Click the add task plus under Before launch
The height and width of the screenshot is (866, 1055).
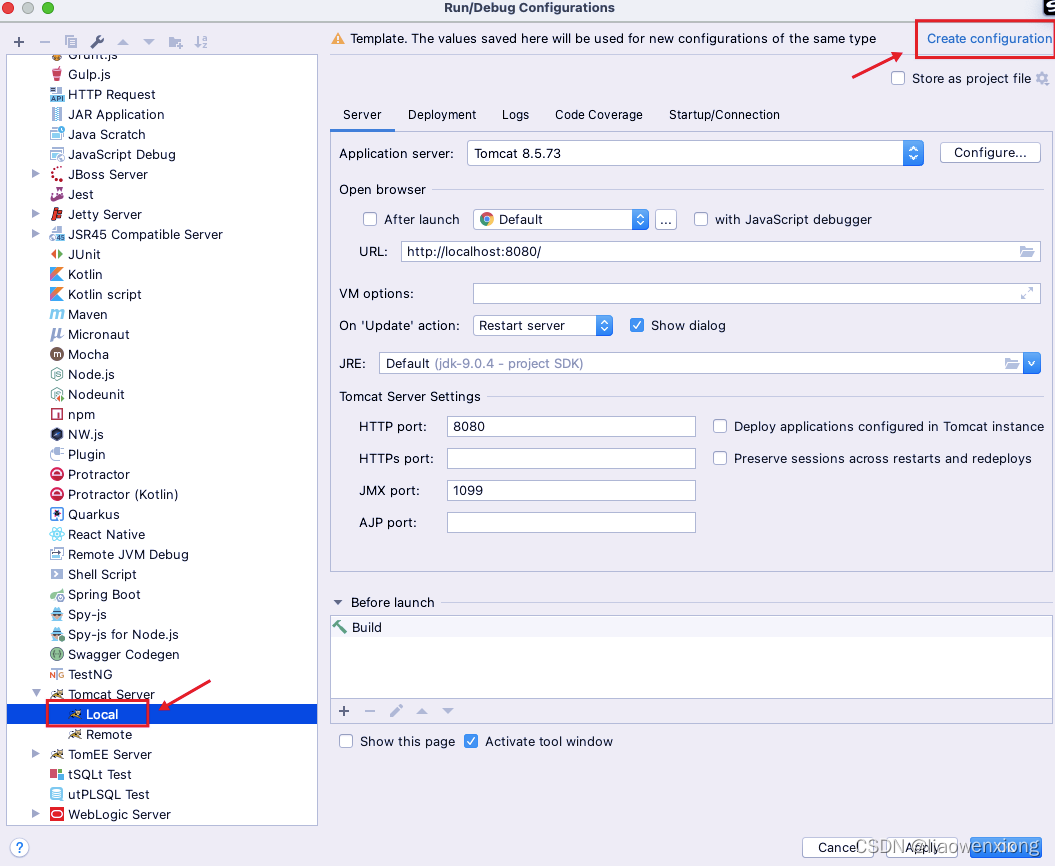pos(344,711)
